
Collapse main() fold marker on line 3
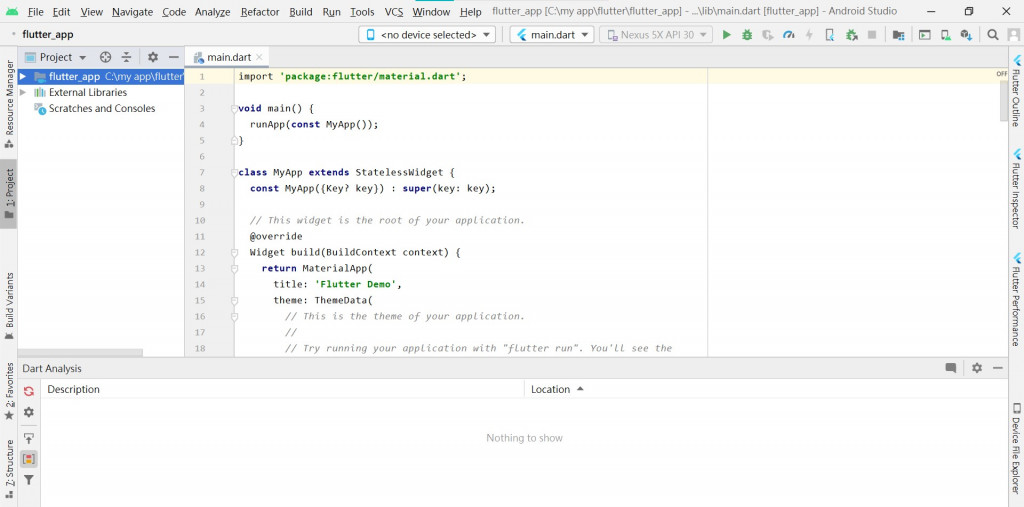click(x=234, y=108)
